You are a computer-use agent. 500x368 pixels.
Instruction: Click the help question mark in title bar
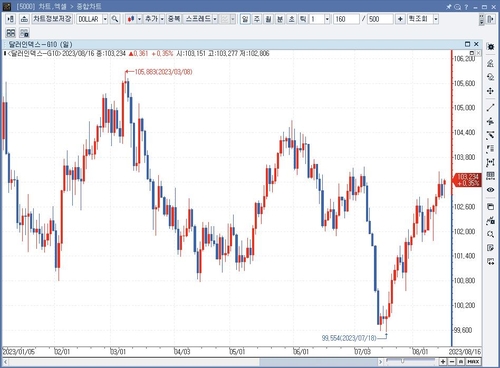coord(466,6)
